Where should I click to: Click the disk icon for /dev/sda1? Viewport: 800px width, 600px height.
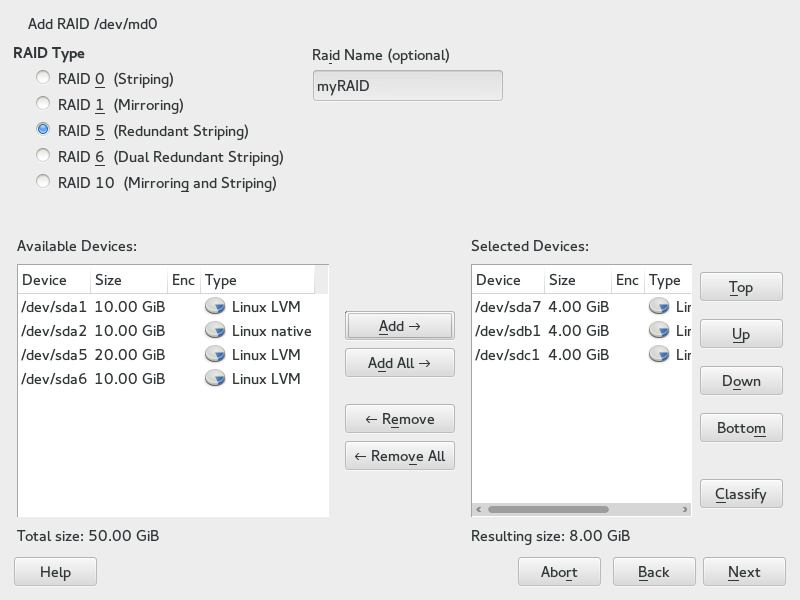(214, 306)
